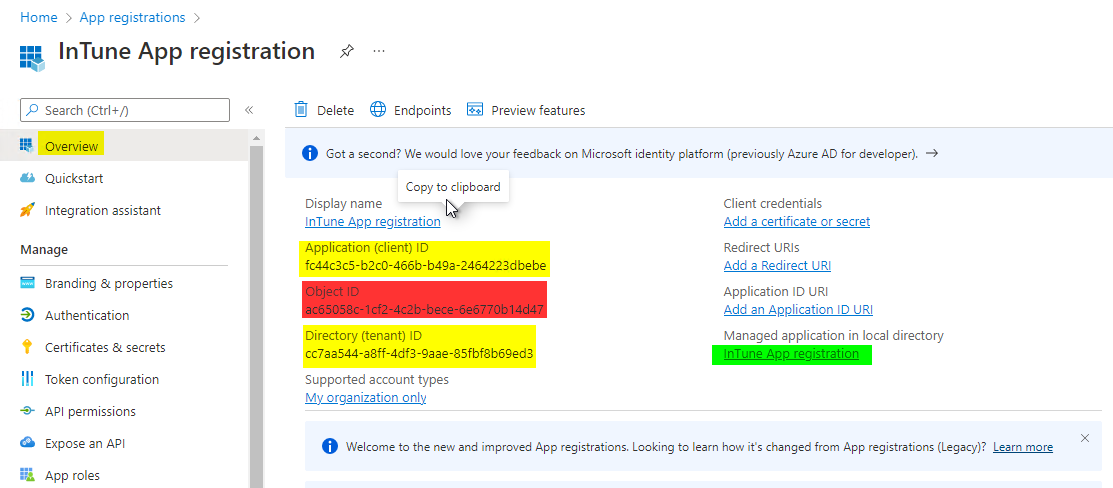Viewport: 1113px width, 488px height.
Task: Click the Authentication arrow icon
Action: (27, 315)
